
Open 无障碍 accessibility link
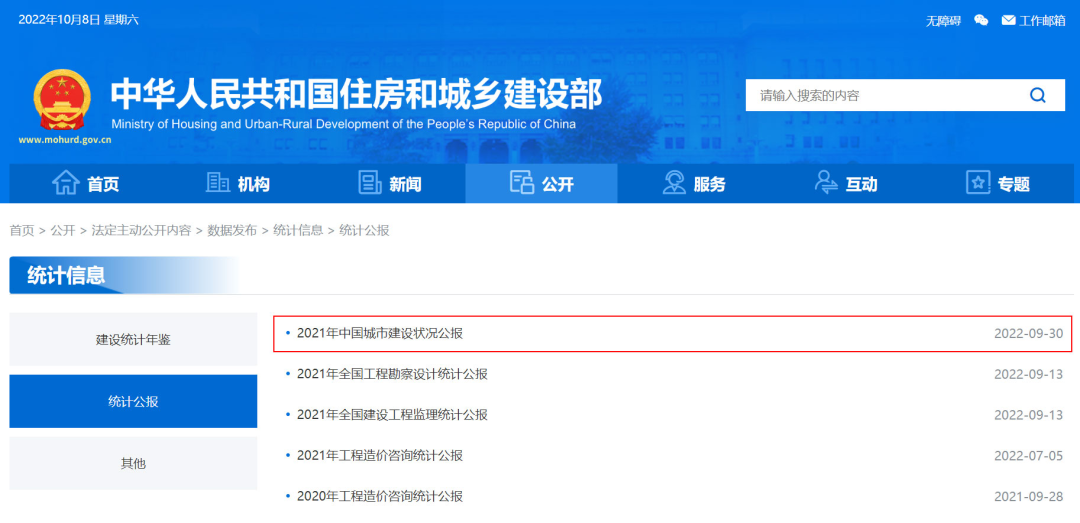(943, 20)
